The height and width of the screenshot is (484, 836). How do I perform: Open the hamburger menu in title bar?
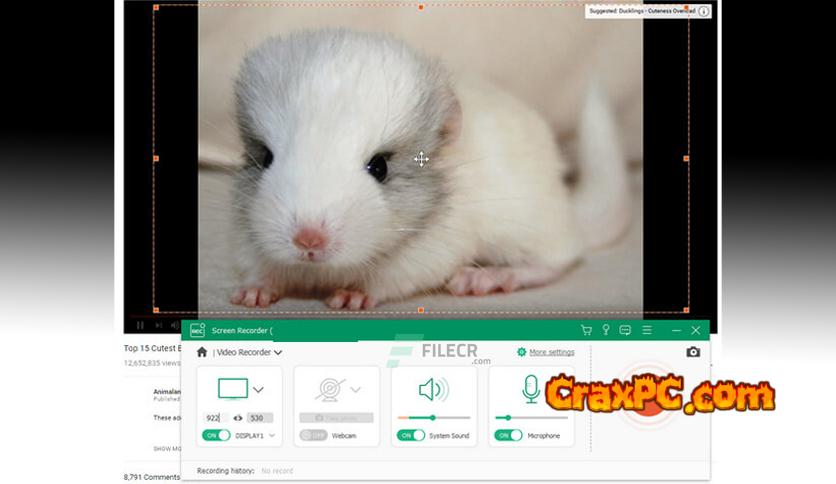(x=647, y=330)
